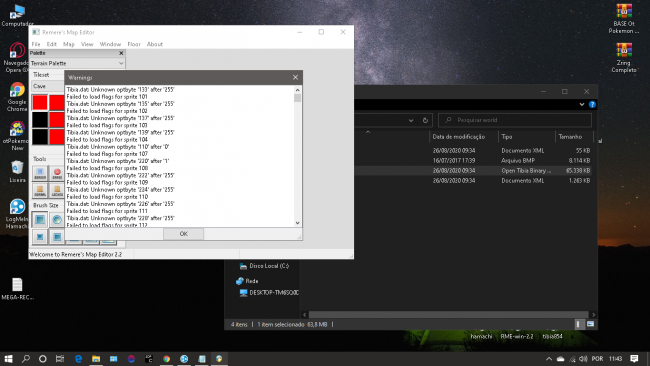Open Edge browser from taskbar
Image resolution: width=650 pixels, height=366 pixels.
point(78,359)
